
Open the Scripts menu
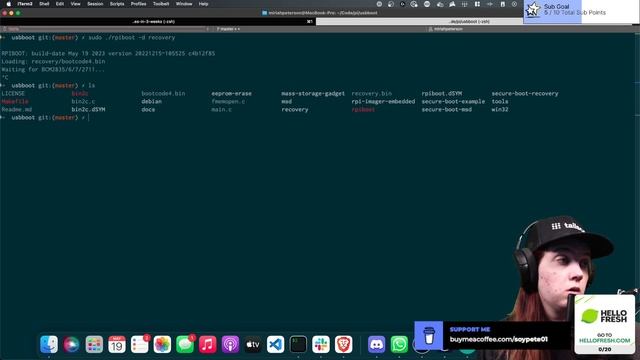pos(117,4)
